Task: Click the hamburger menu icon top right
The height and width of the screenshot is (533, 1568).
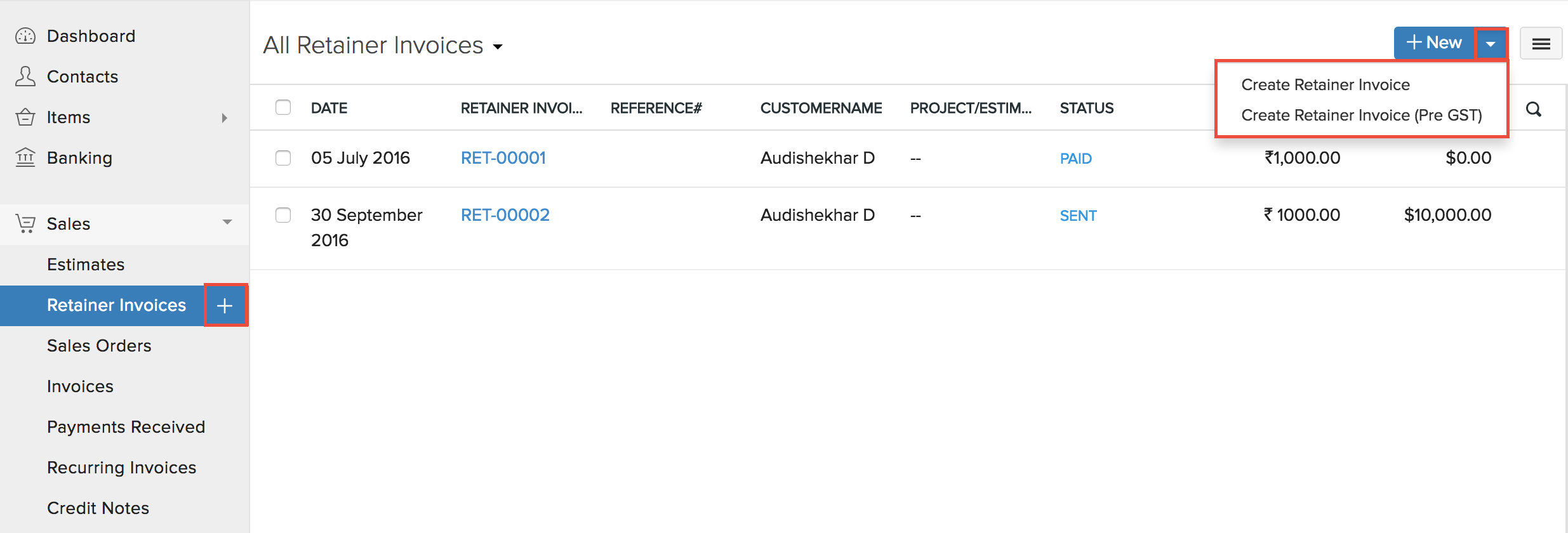Action: pos(1541,43)
